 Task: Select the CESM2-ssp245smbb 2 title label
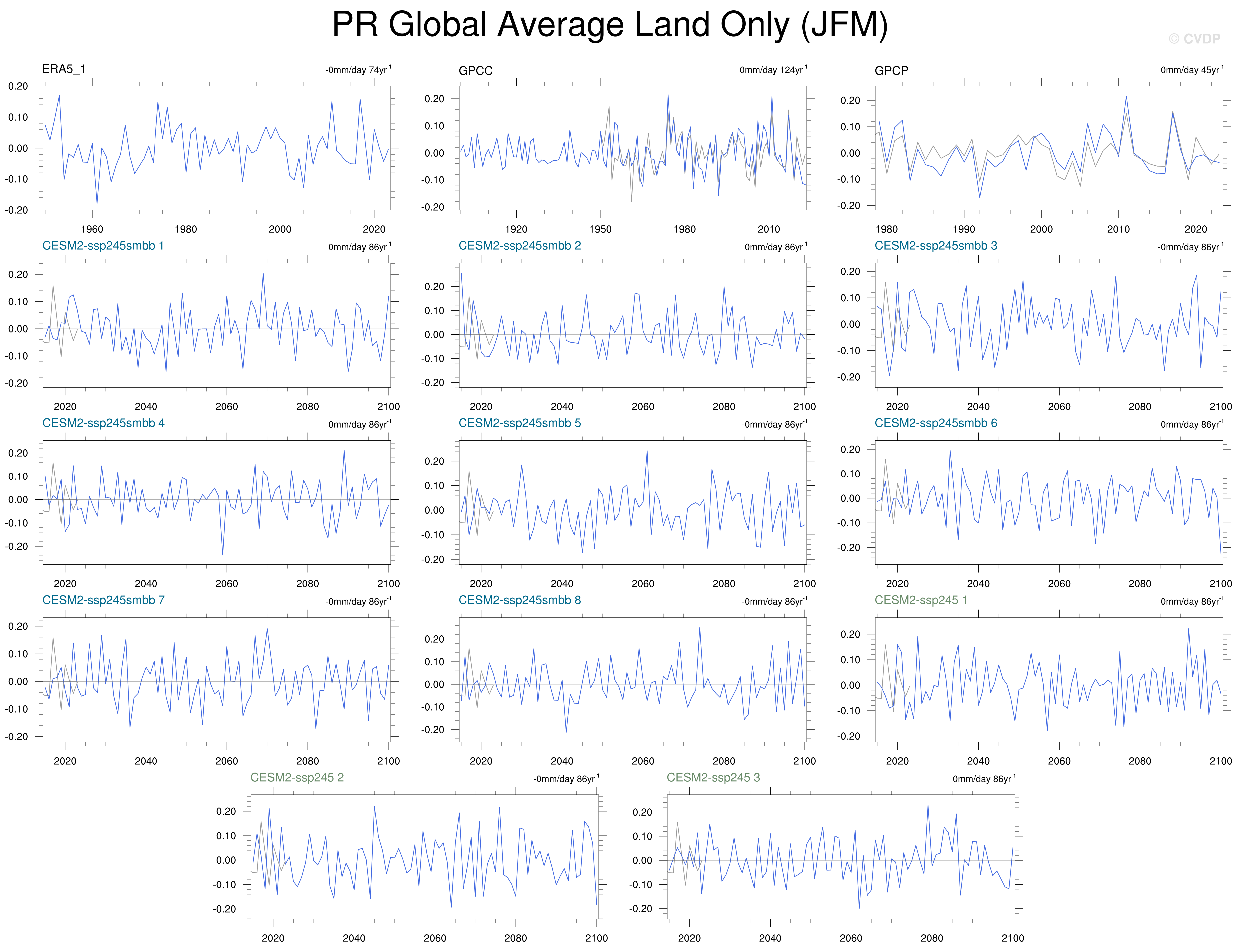519,246
